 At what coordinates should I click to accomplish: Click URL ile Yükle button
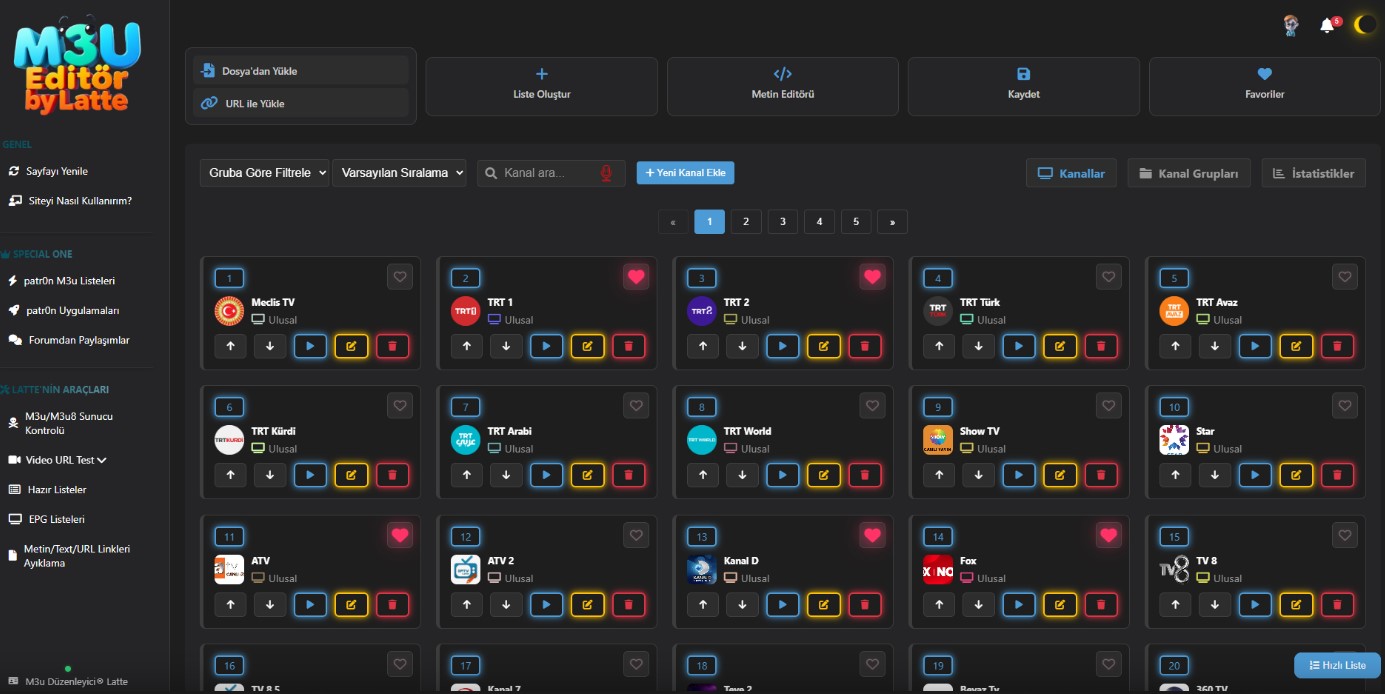[301, 103]
